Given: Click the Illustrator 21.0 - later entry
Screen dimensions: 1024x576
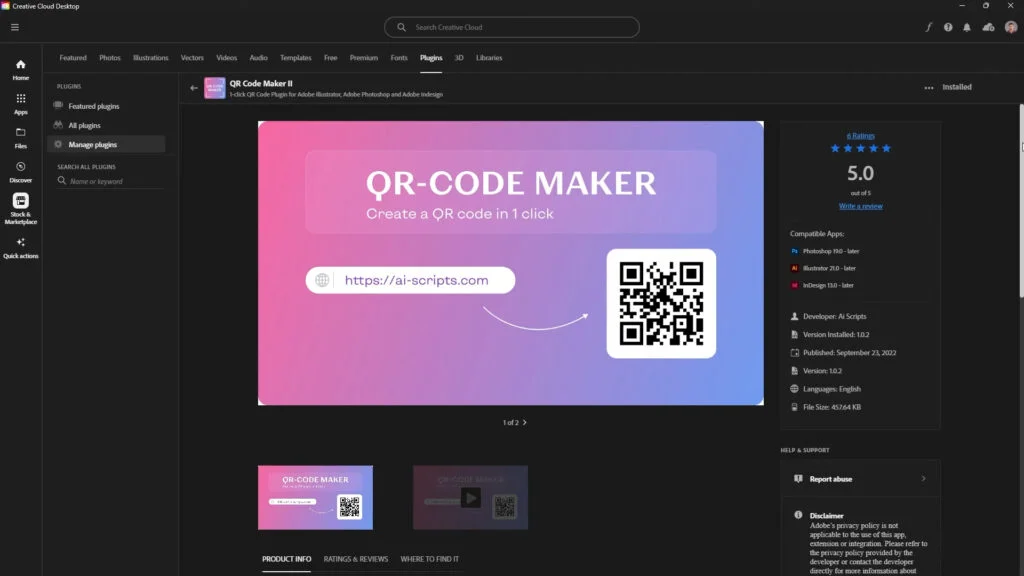Looking at the screenshot, I should pos(823,268).
